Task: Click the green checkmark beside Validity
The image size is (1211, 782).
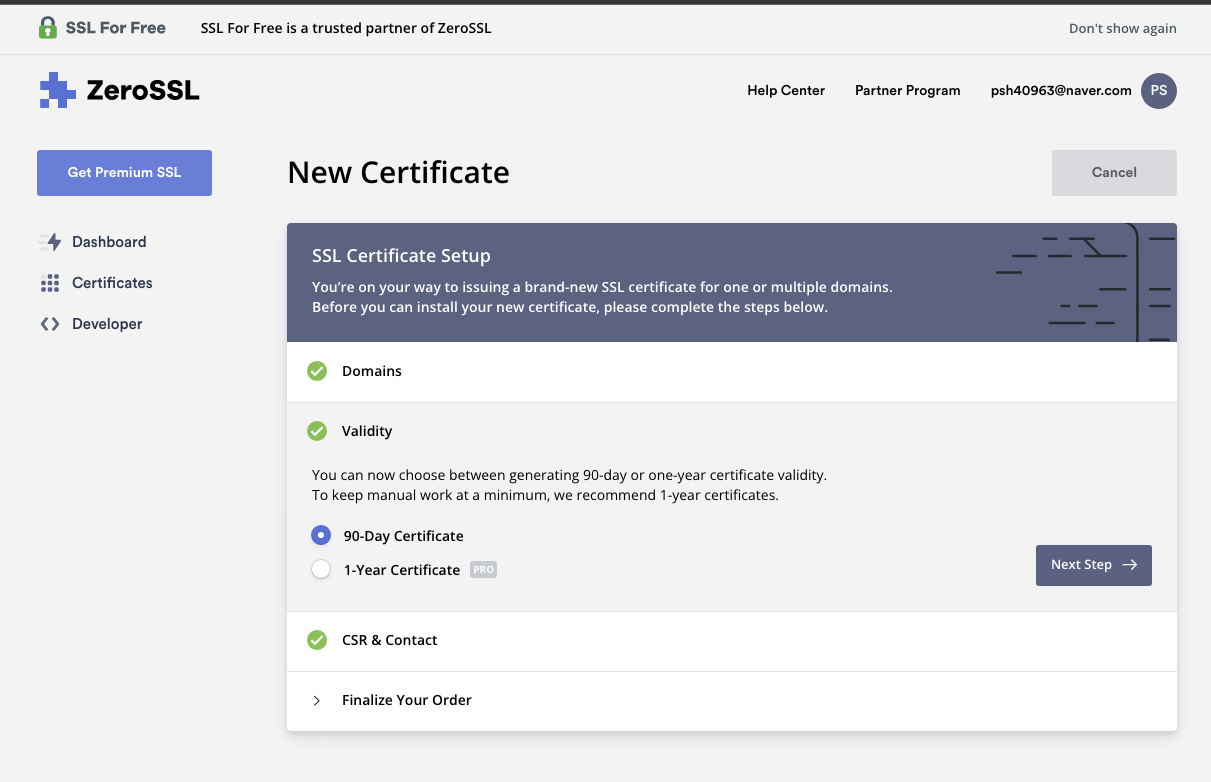Action: point(317,431)
